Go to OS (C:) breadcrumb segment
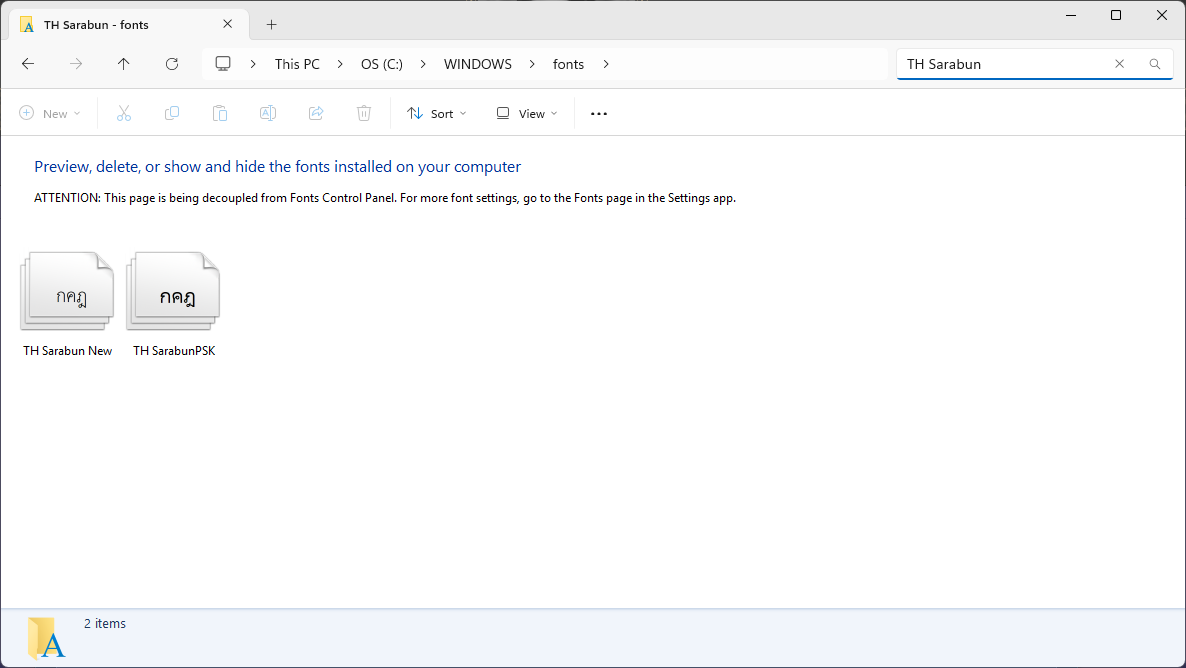 (382, 64)
